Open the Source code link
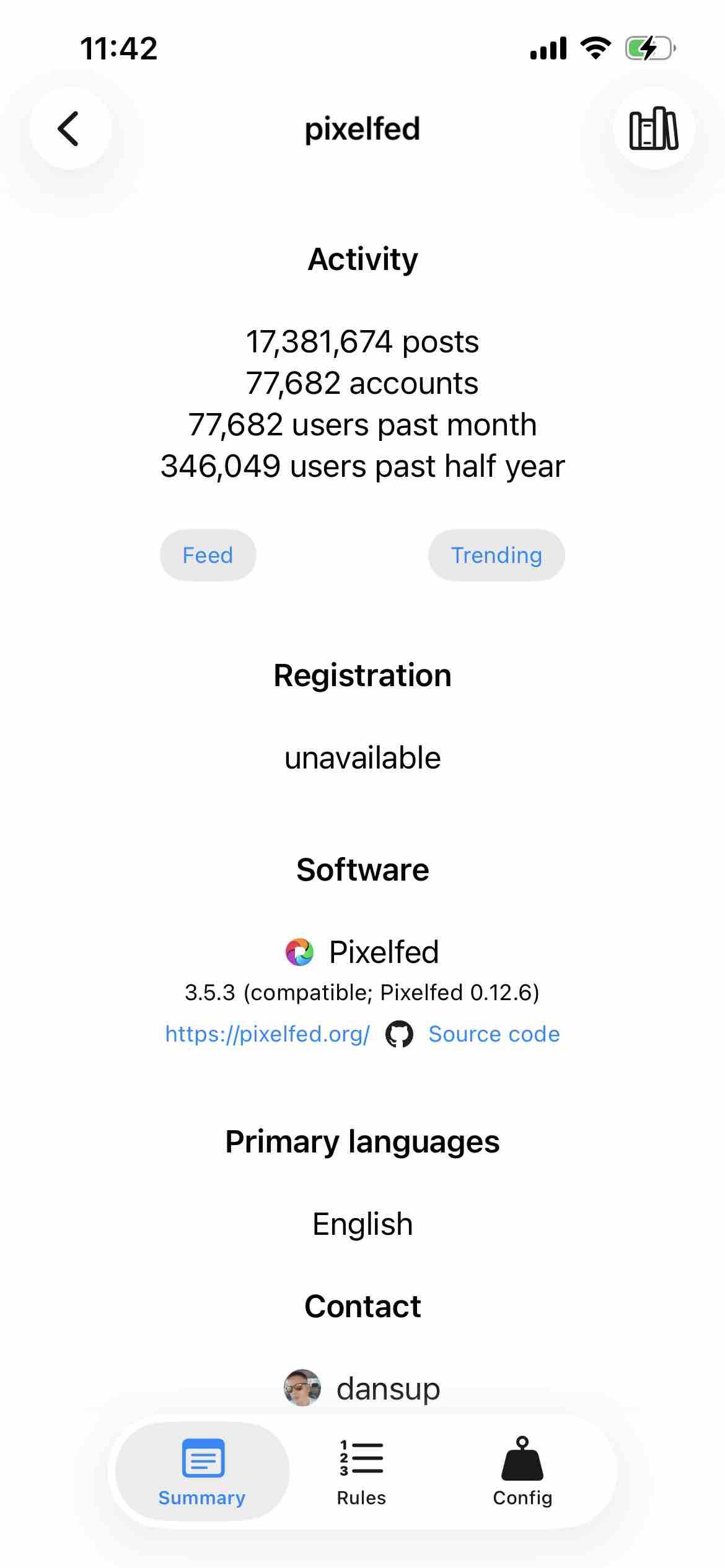This screenshot has height=1568, width=725. coord(494,1034)
